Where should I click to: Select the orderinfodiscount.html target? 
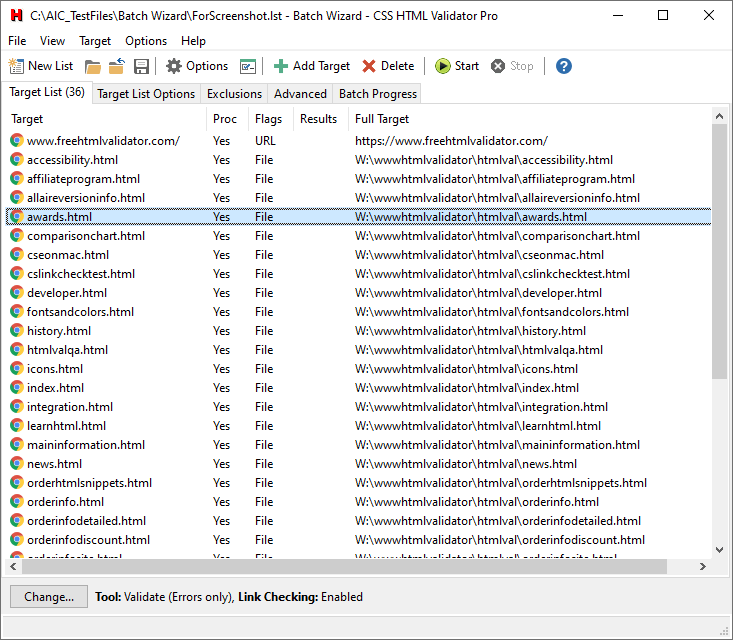click(359, 539)
